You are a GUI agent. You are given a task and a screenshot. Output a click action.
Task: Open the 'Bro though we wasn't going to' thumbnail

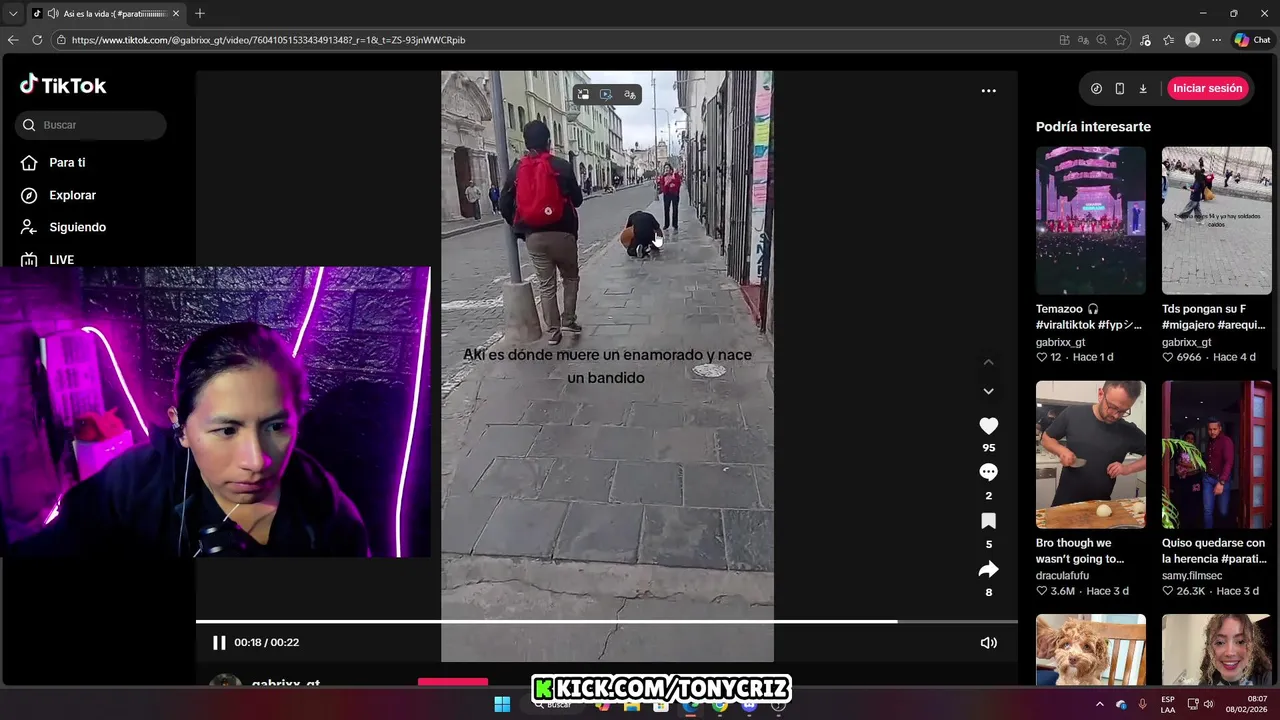(x=1090, y=454)
